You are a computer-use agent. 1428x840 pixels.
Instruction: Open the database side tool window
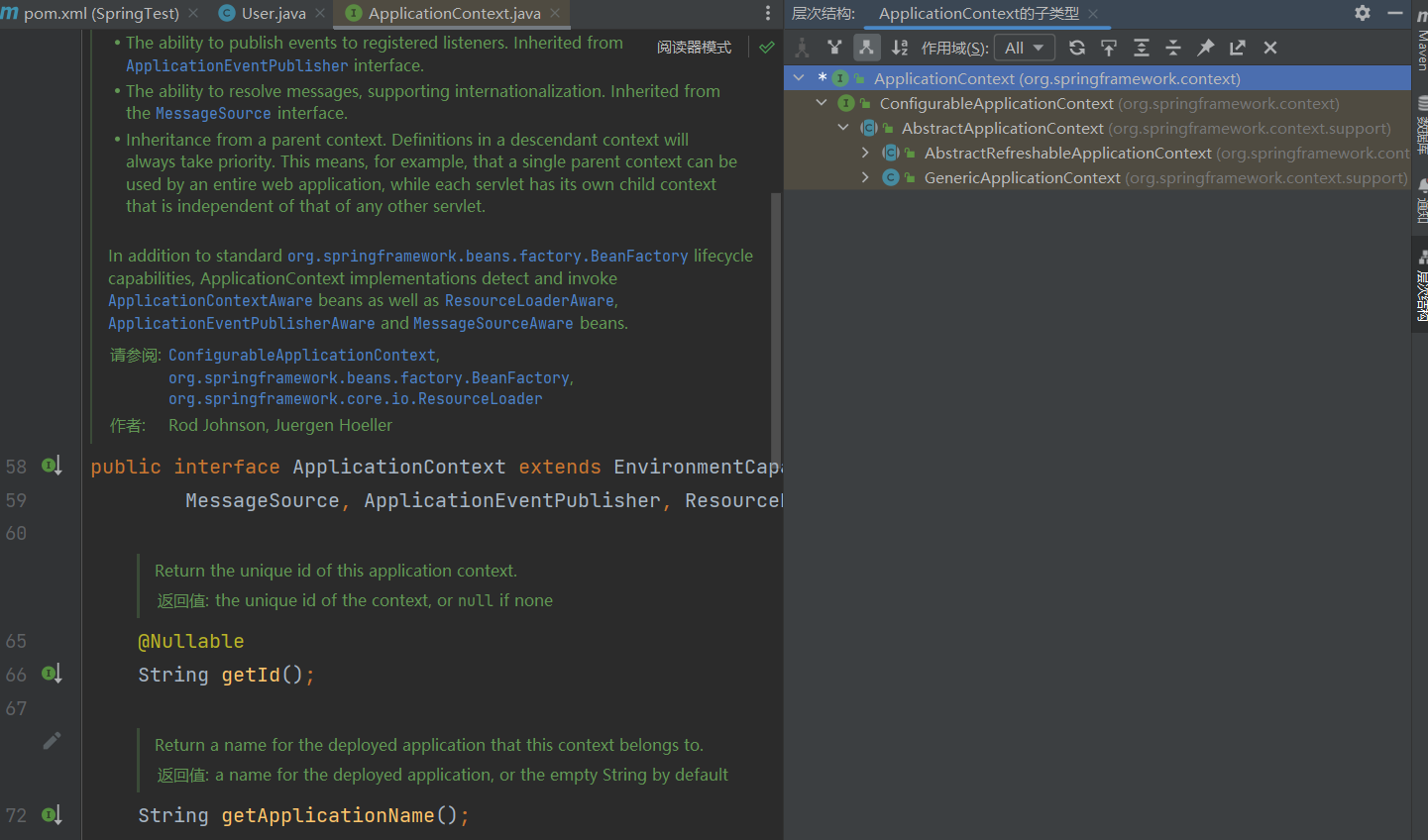(1422, 125)
